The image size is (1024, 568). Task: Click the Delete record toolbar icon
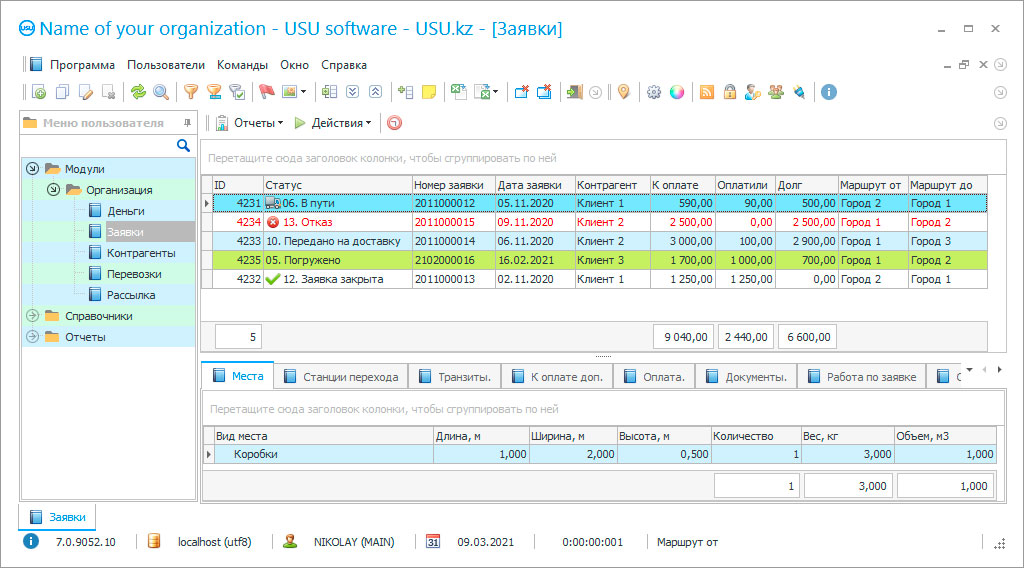[x=109, y=92]
